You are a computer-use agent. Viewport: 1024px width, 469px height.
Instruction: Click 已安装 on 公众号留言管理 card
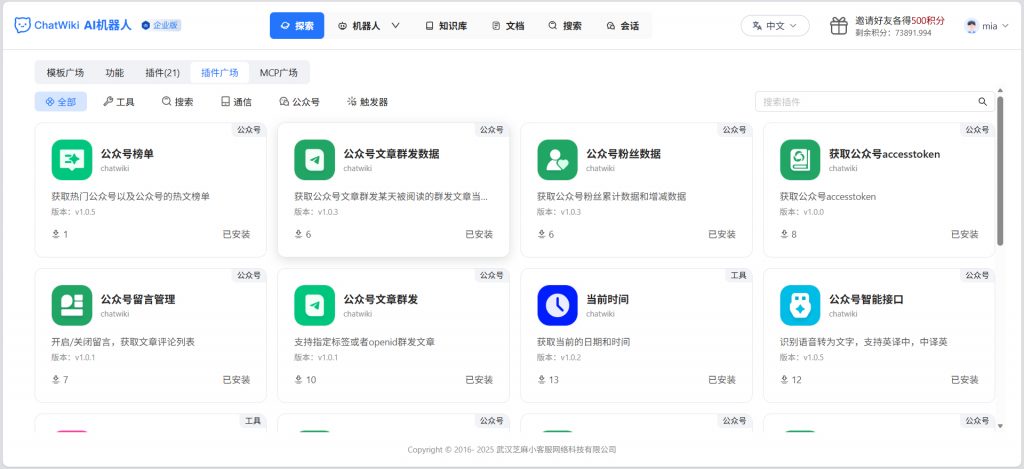pos(236,380)
